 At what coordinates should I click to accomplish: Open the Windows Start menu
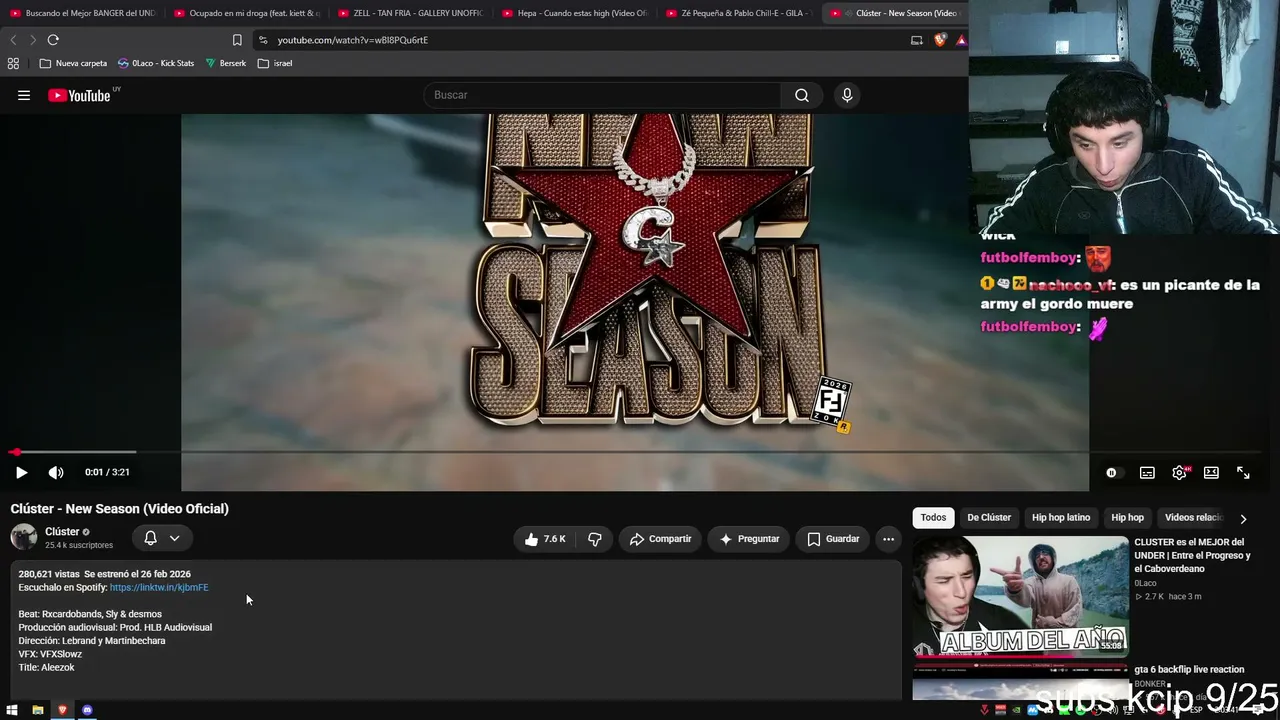pyautogui.click(x=12, y=710)
